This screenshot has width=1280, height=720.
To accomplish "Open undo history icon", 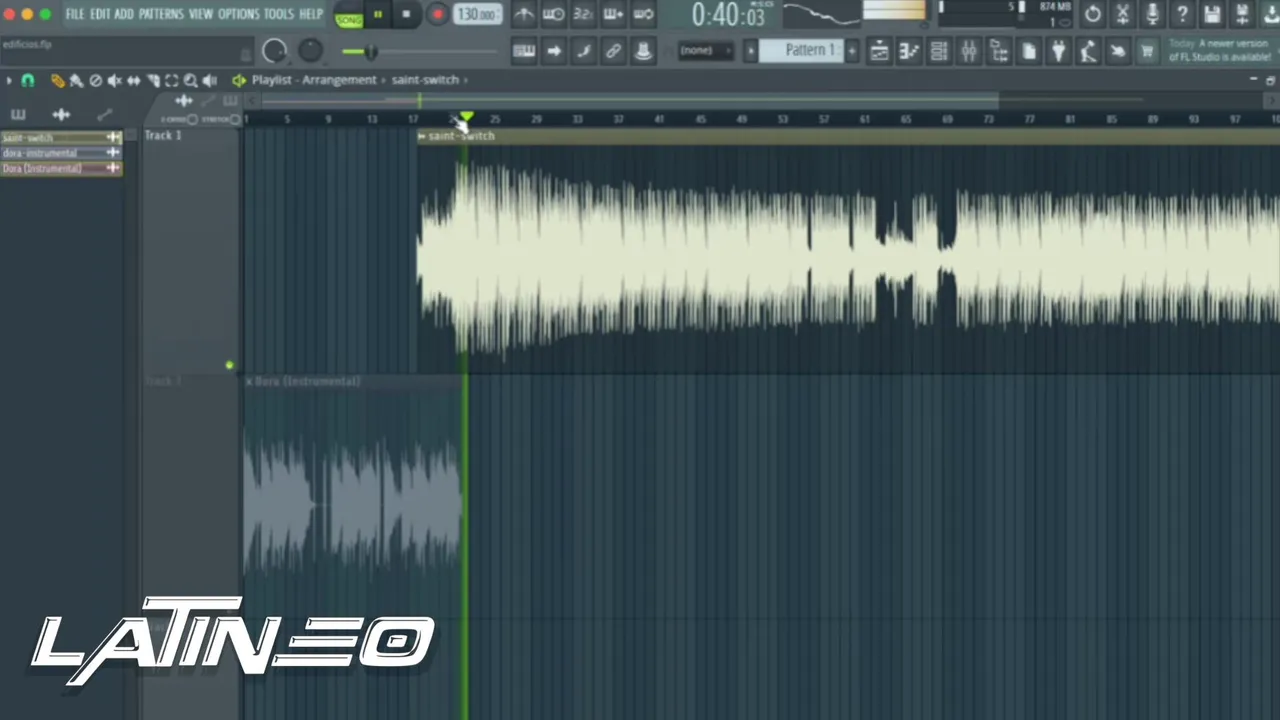I will point(1092,15).
